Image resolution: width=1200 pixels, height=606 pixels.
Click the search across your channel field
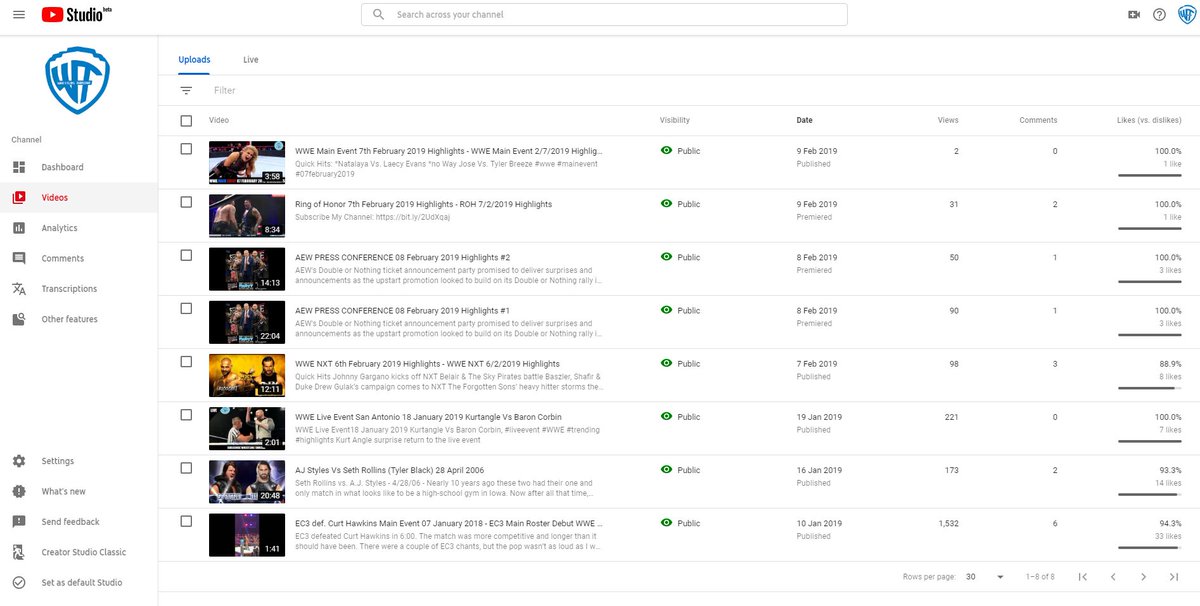pos(604,15)
